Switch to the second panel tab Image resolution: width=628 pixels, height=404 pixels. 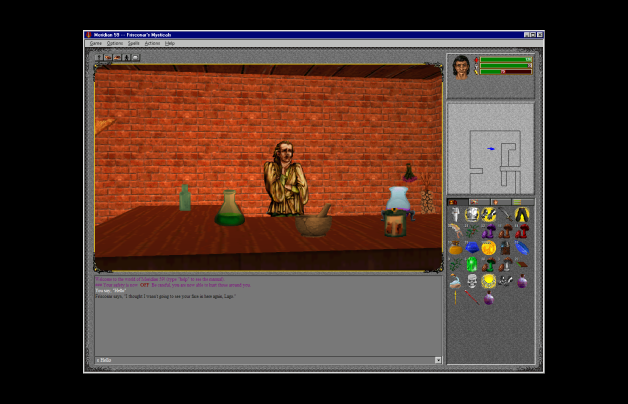(479, 202)
